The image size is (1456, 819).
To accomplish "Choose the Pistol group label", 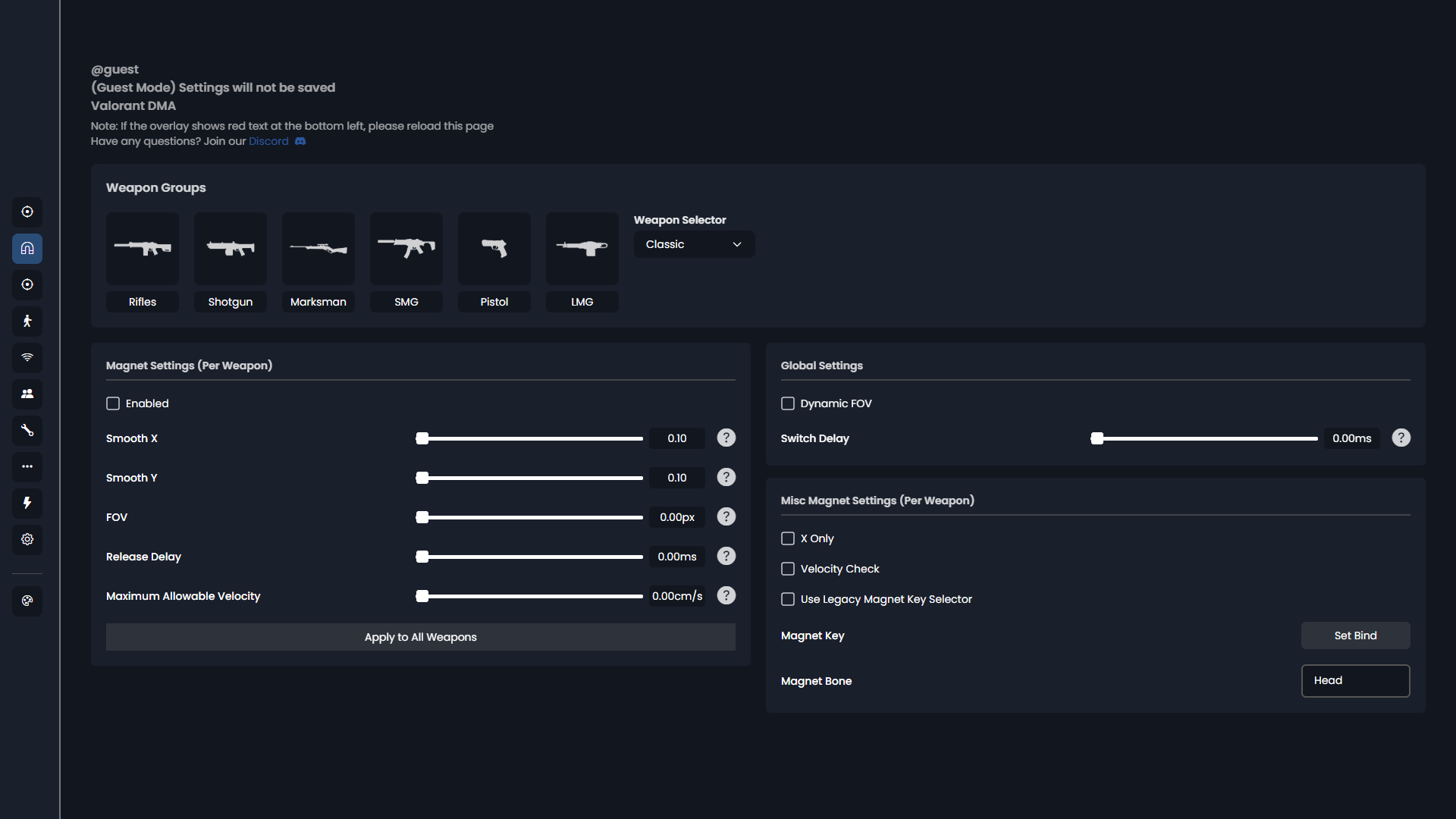I will click(494, 303).
